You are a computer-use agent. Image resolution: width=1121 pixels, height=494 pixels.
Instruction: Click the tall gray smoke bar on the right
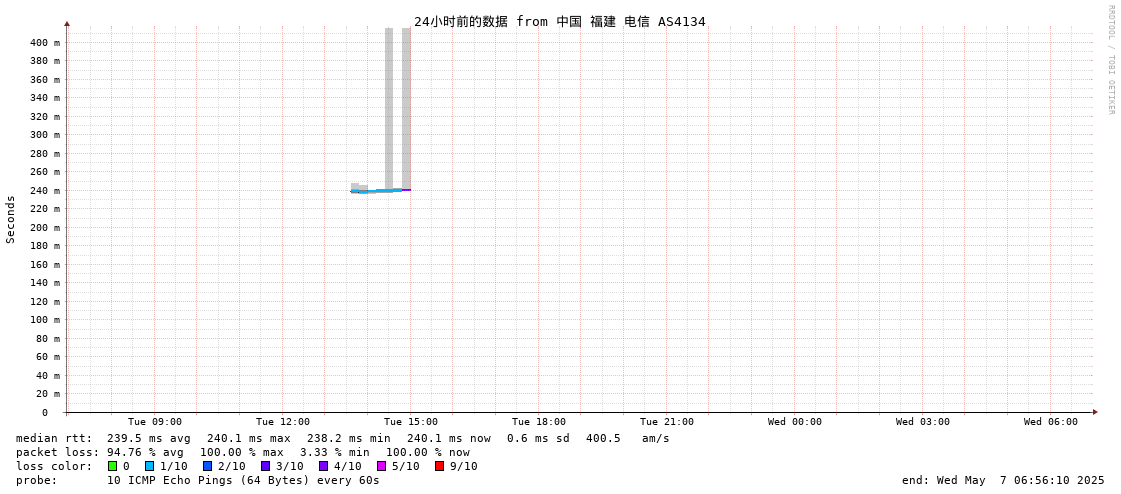coord(406,107)
